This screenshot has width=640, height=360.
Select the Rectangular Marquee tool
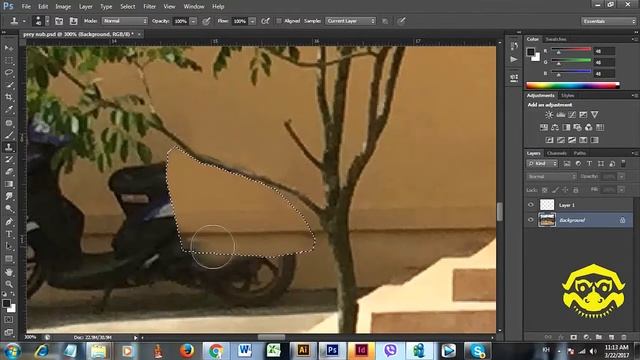[x=9, y=60]
